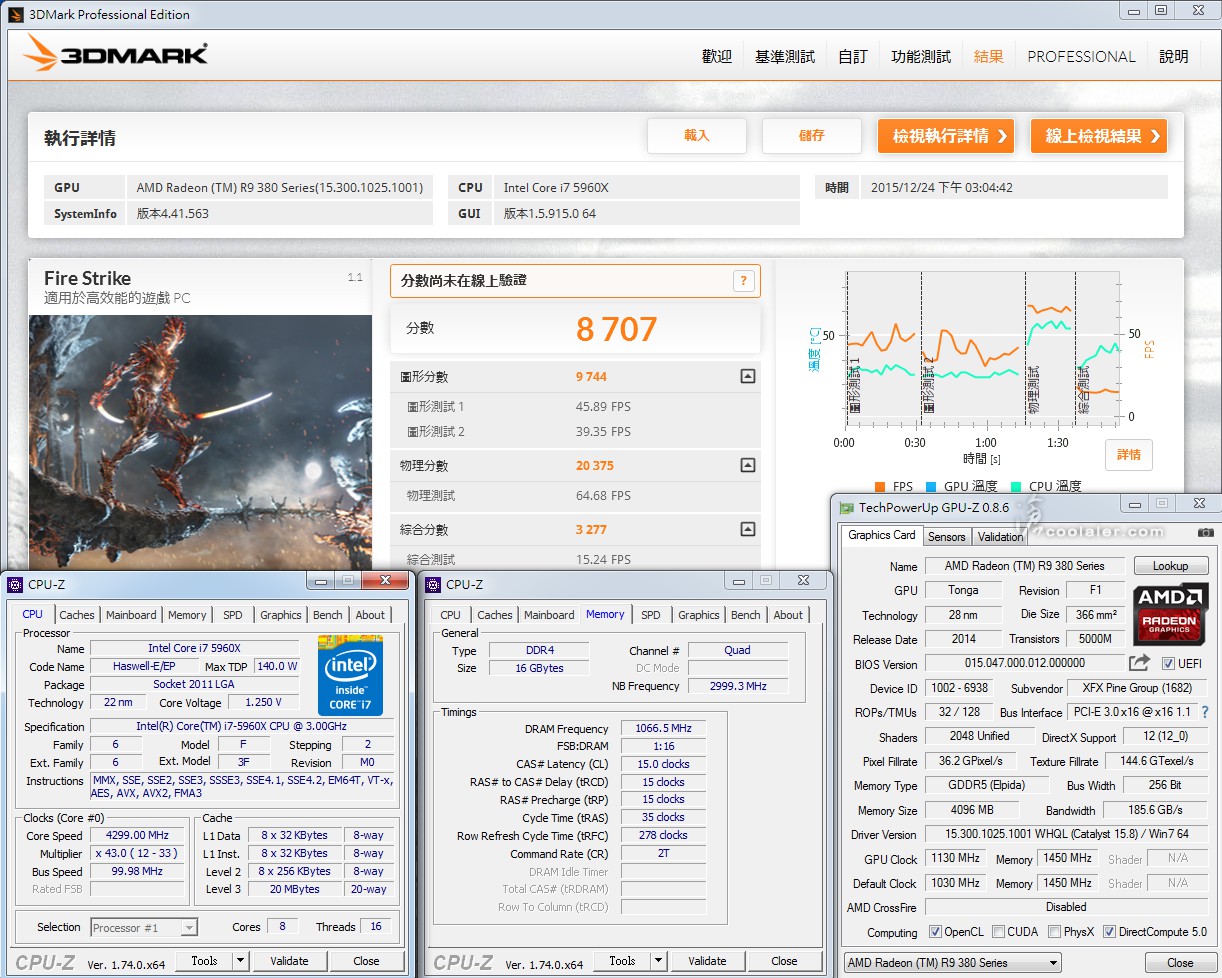Click the Memory CPU-Z window title bar icon
The width and height of the screenshot is (1222, 978).
click(x=433, y=584)
